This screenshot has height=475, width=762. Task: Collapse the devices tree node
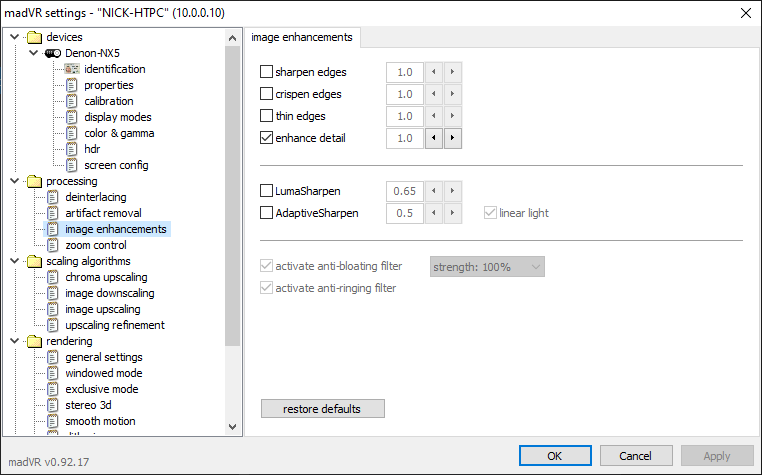pyautogui.click(x=14, y=37)
